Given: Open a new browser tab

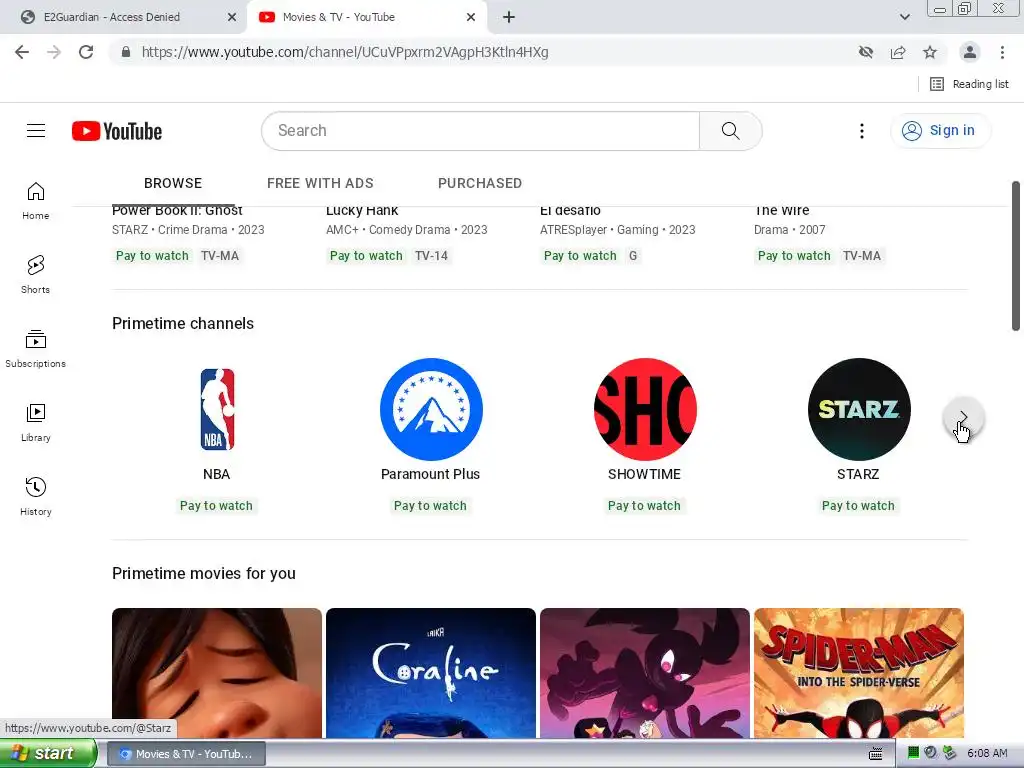Looking at the screenshot, I should click(x=509, y=17).
